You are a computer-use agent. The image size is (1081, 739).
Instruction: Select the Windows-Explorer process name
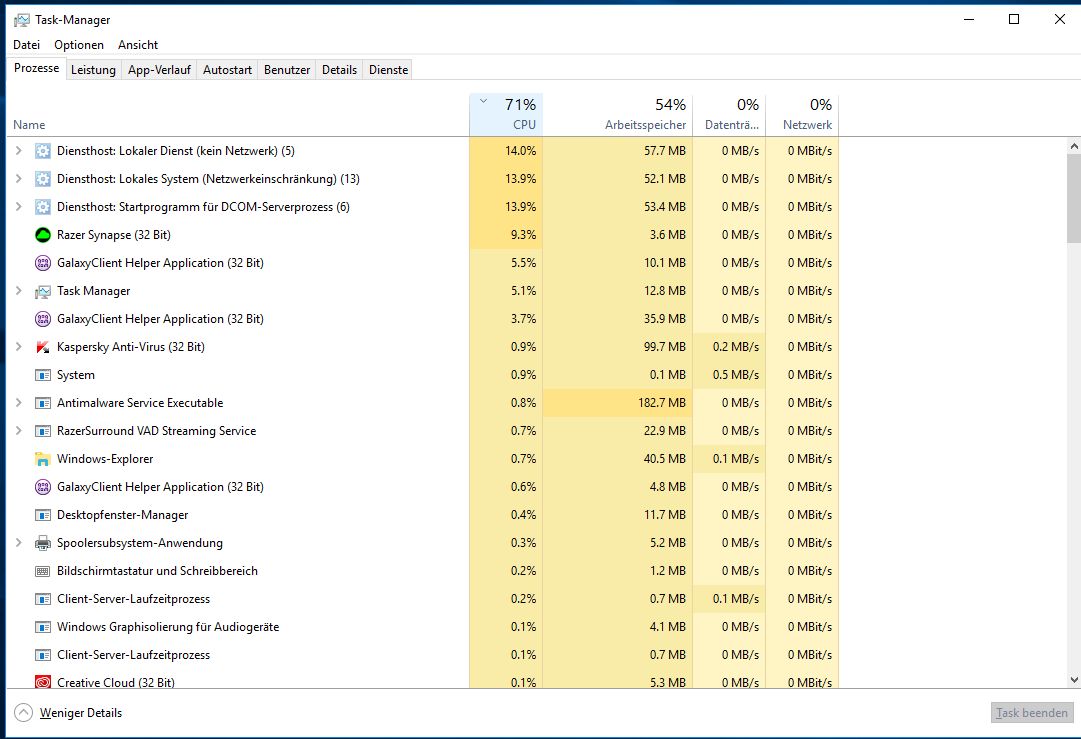pos(105,459)
